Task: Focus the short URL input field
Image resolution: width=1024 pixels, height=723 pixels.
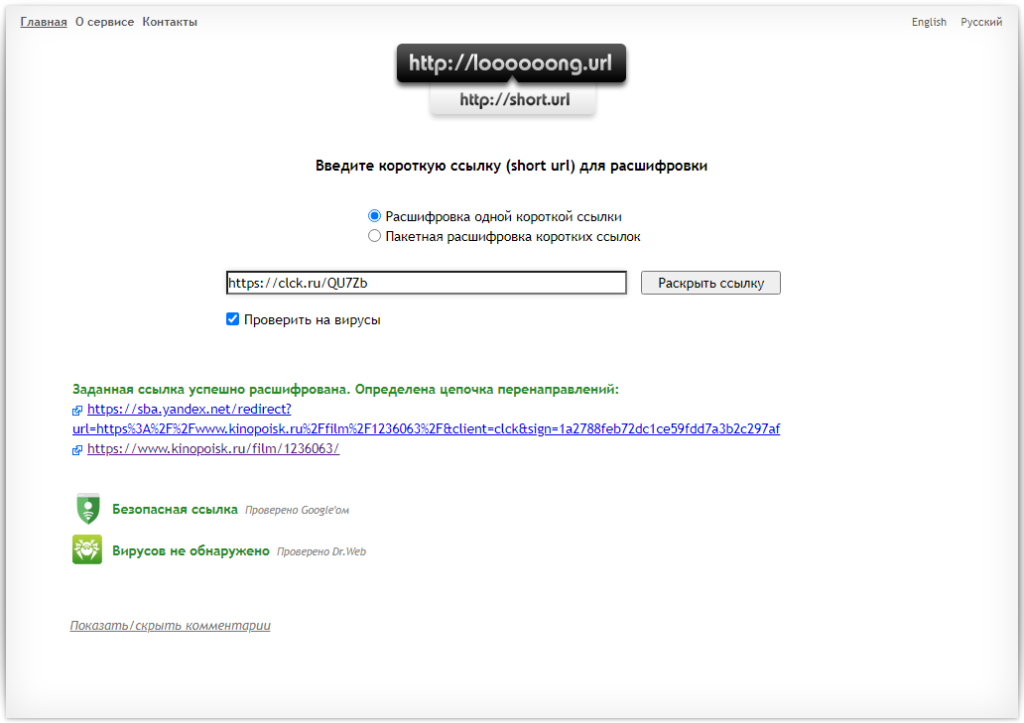Action: (x=426, y=283)
